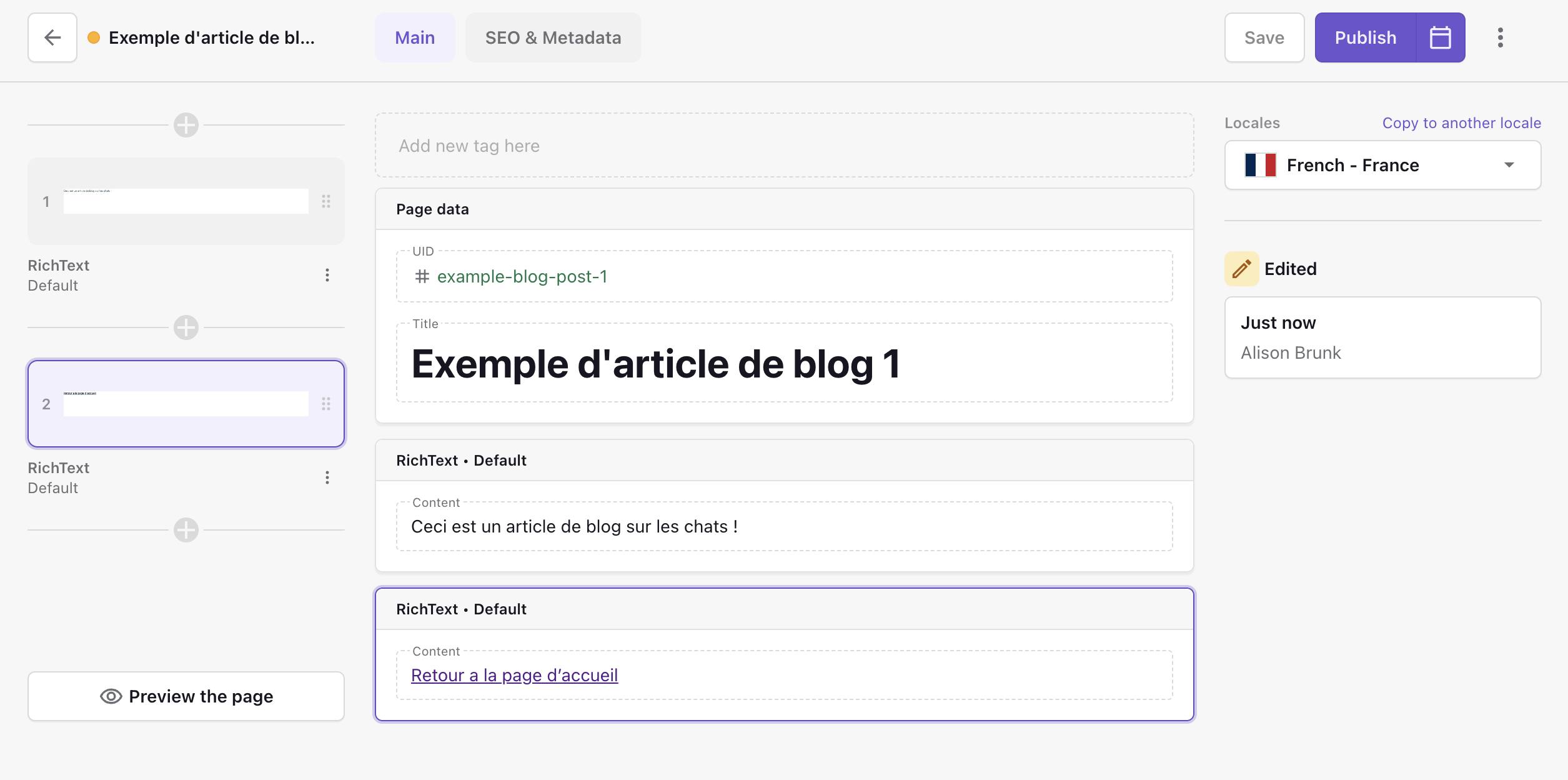This screenshot has width=1568, height=780.
Task: Select the Main tab
Action: point(415,37)
